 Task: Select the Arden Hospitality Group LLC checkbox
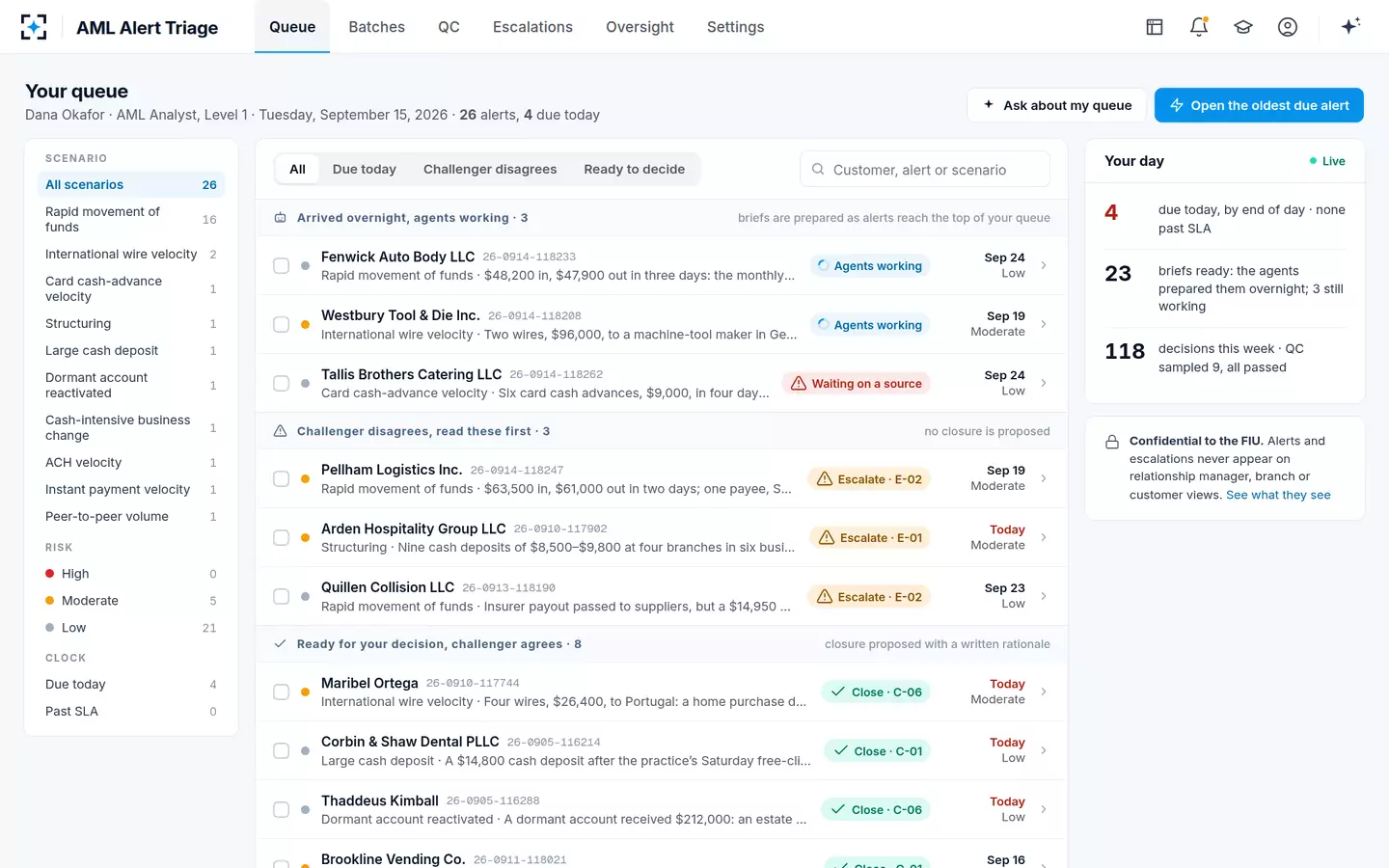tap(282, 537)
